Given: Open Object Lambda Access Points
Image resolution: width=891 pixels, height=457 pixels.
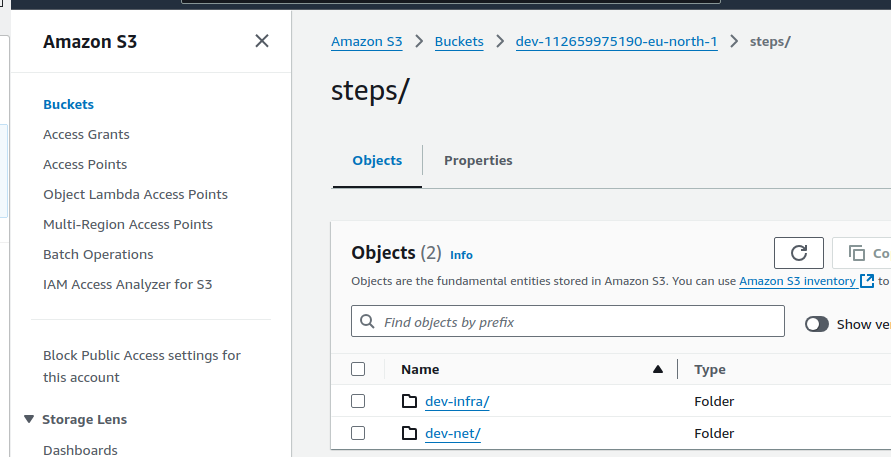Looking at the screenshot, I should tap(135, 194).
